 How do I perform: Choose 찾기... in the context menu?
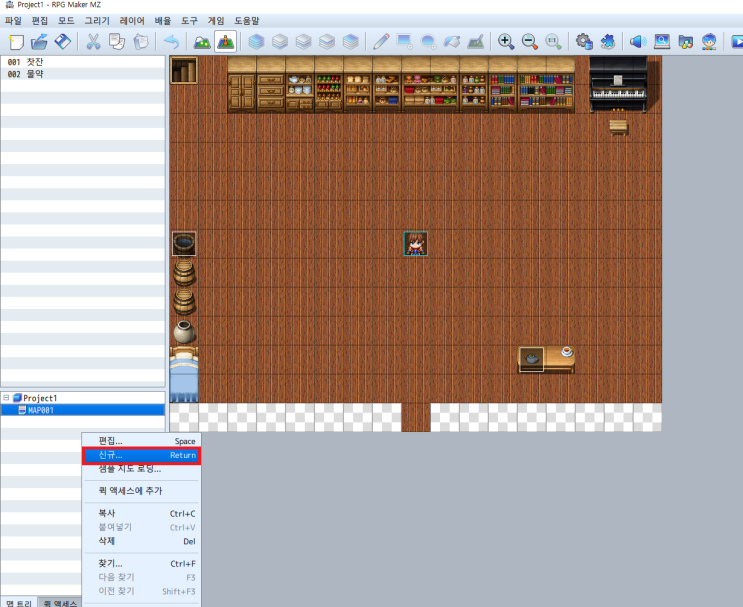(x=141, y=563)
